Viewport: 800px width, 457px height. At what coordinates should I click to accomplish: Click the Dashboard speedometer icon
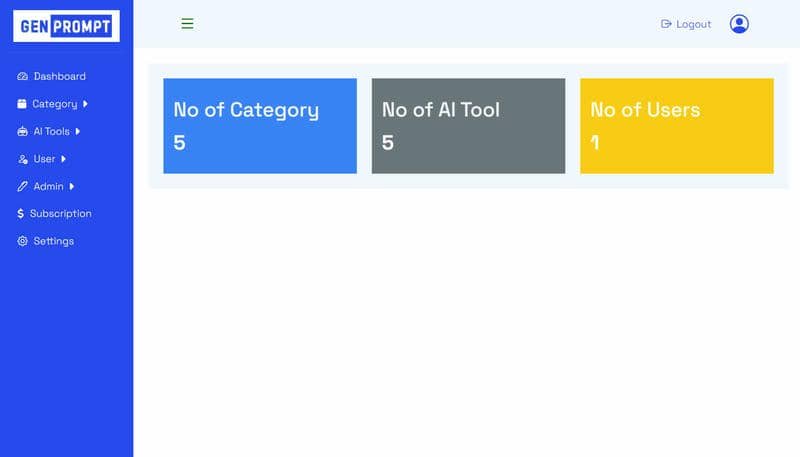coord(22,77)
